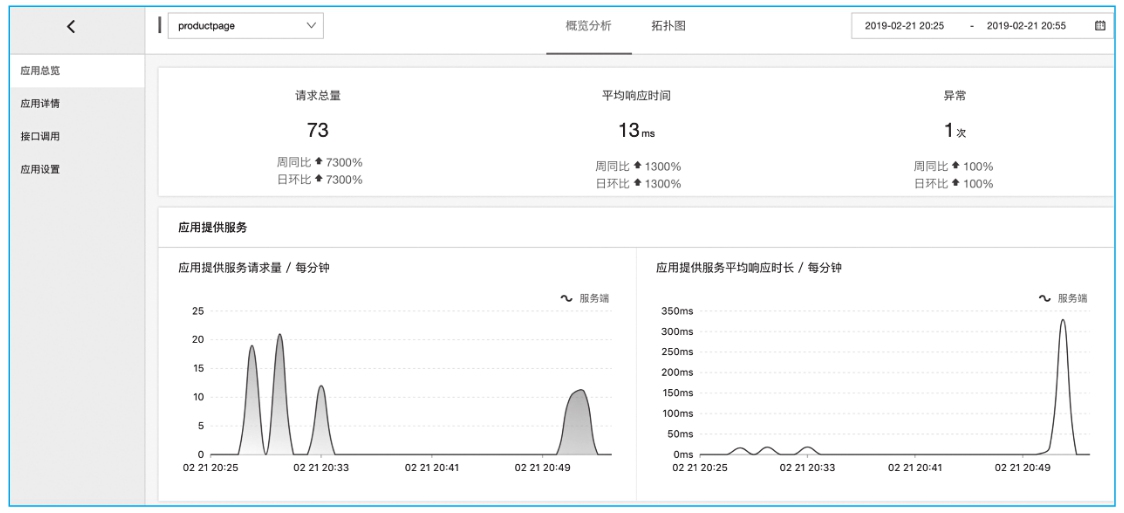
Task: Click the 请求总量 value 73
Action: (x=317, y=130)
